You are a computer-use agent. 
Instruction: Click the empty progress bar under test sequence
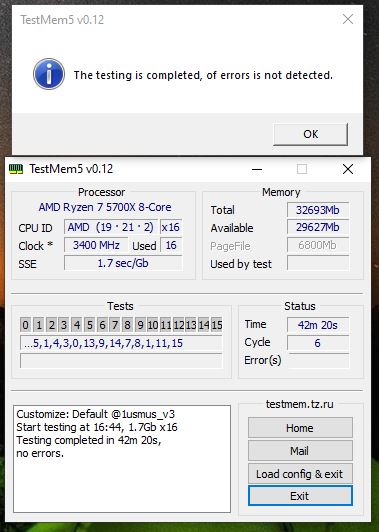point(121,361)
